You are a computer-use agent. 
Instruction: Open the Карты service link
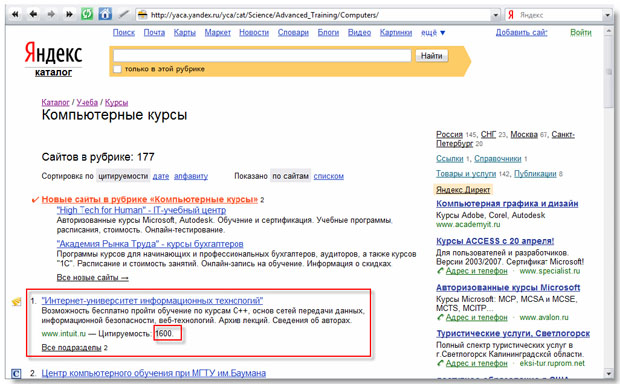(185, 32)
